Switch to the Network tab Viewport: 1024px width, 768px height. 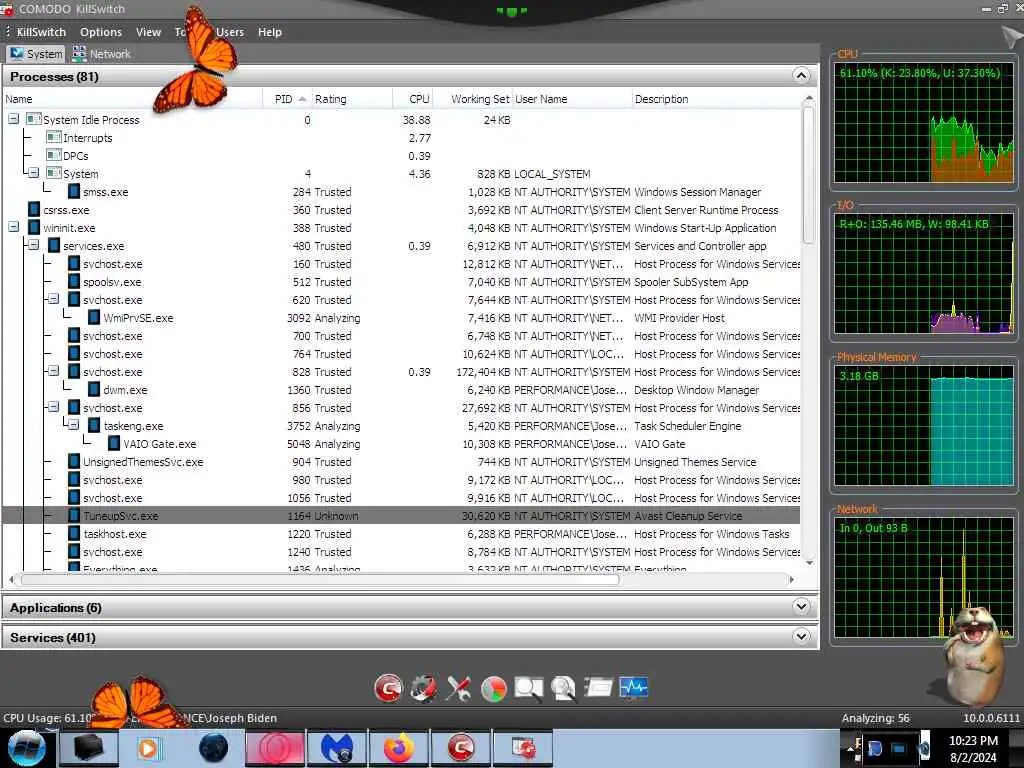(x=102, y=54)
